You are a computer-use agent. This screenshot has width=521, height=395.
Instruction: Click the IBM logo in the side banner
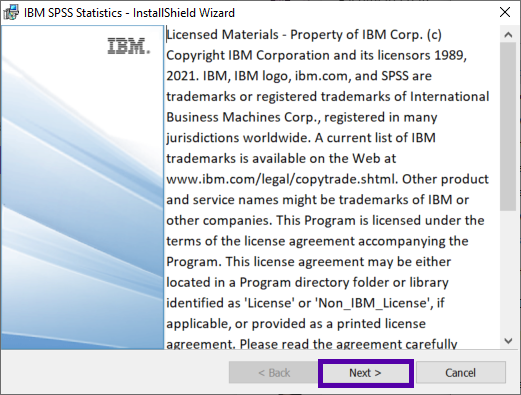[129, 46]
